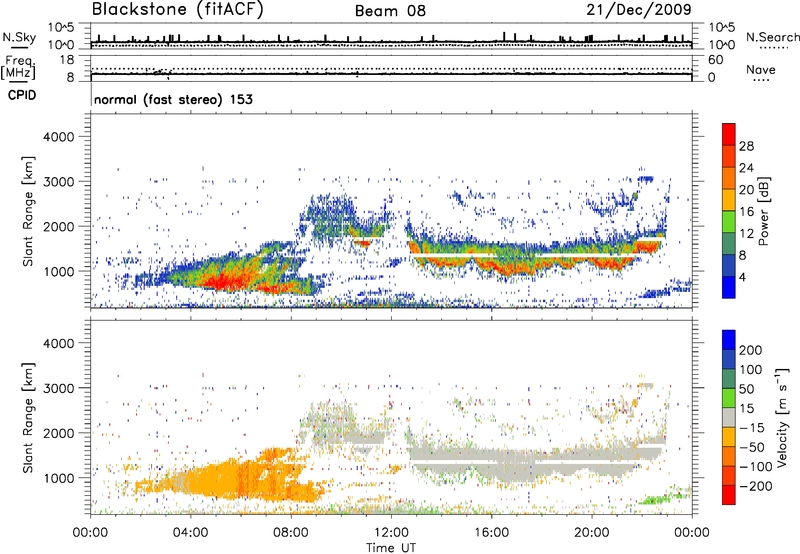Screen dimensions: 800x554
Task: Click the 08:00 tick on the time axis
Action: (291, 533)
